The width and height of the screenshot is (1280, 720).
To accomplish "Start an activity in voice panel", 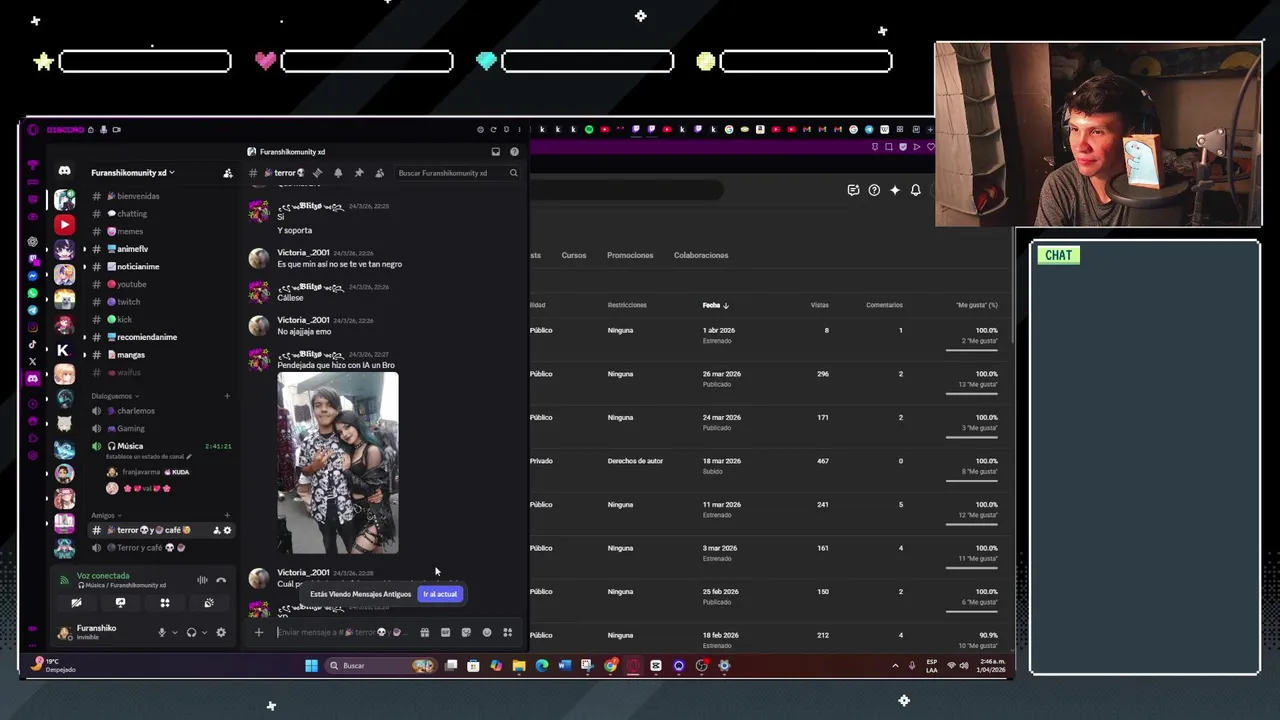I will pos(165,603).
